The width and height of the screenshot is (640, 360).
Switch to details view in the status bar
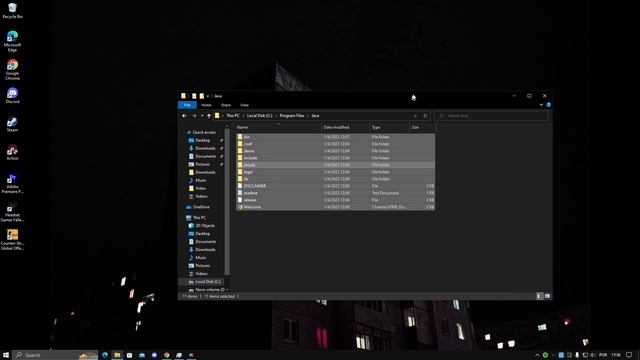539,296
